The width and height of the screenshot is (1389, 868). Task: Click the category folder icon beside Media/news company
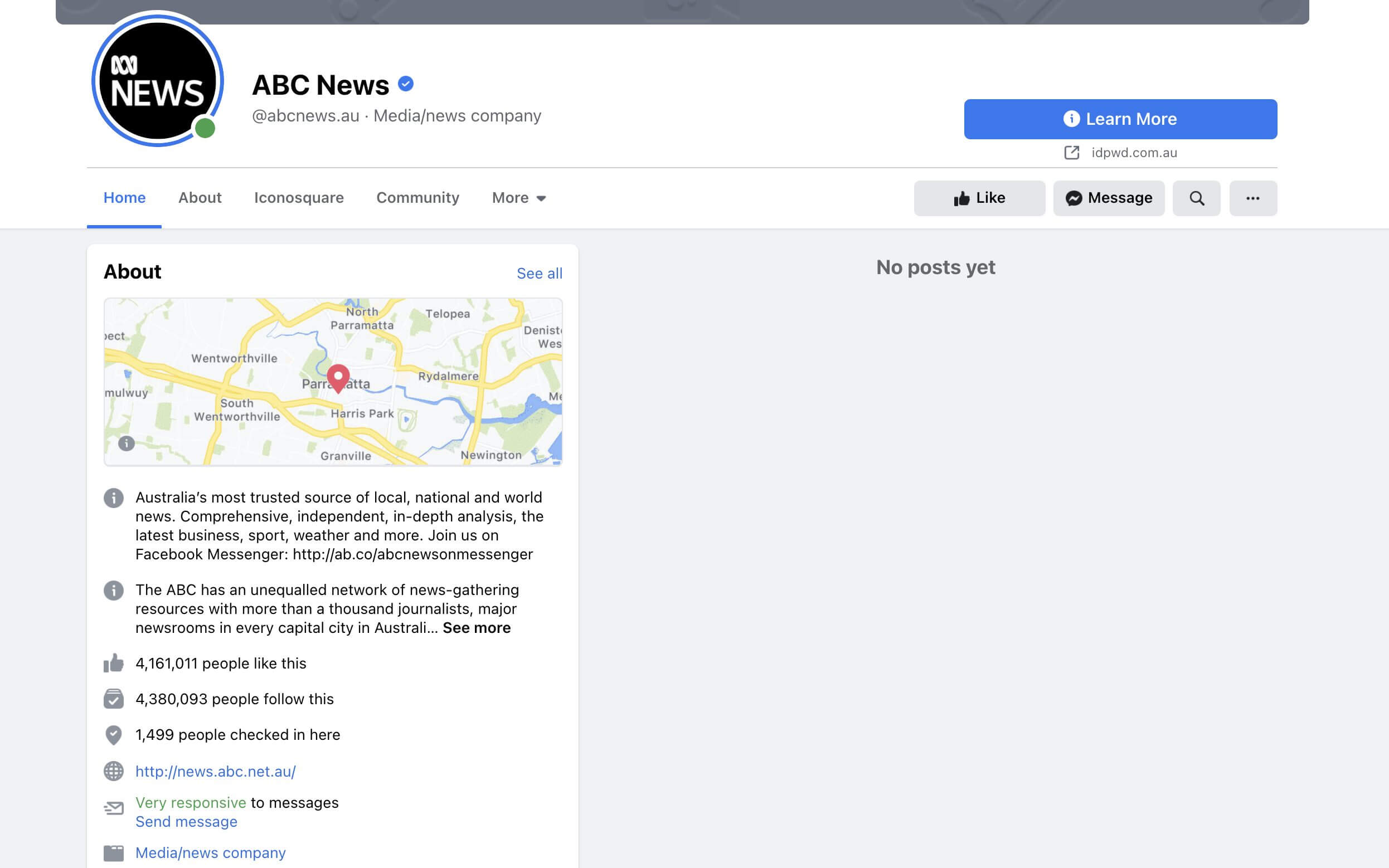[x=114, y=853]
